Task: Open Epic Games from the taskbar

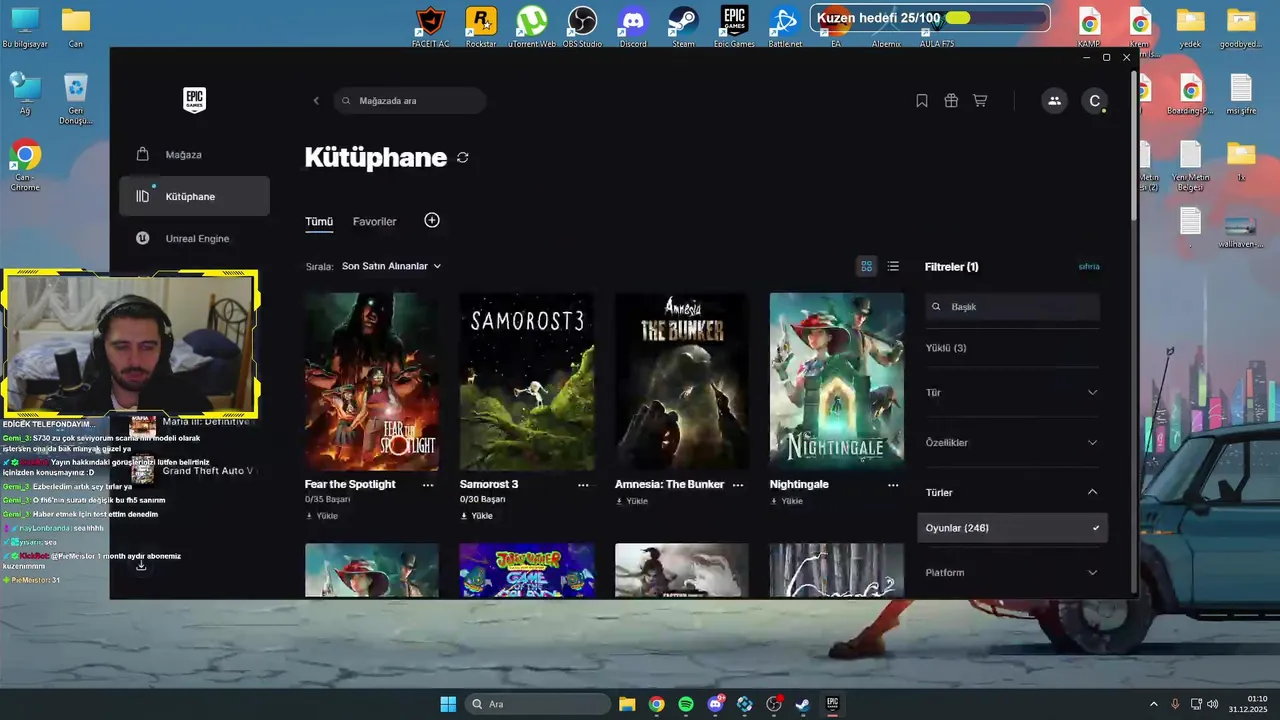Action: coord(832,704)
